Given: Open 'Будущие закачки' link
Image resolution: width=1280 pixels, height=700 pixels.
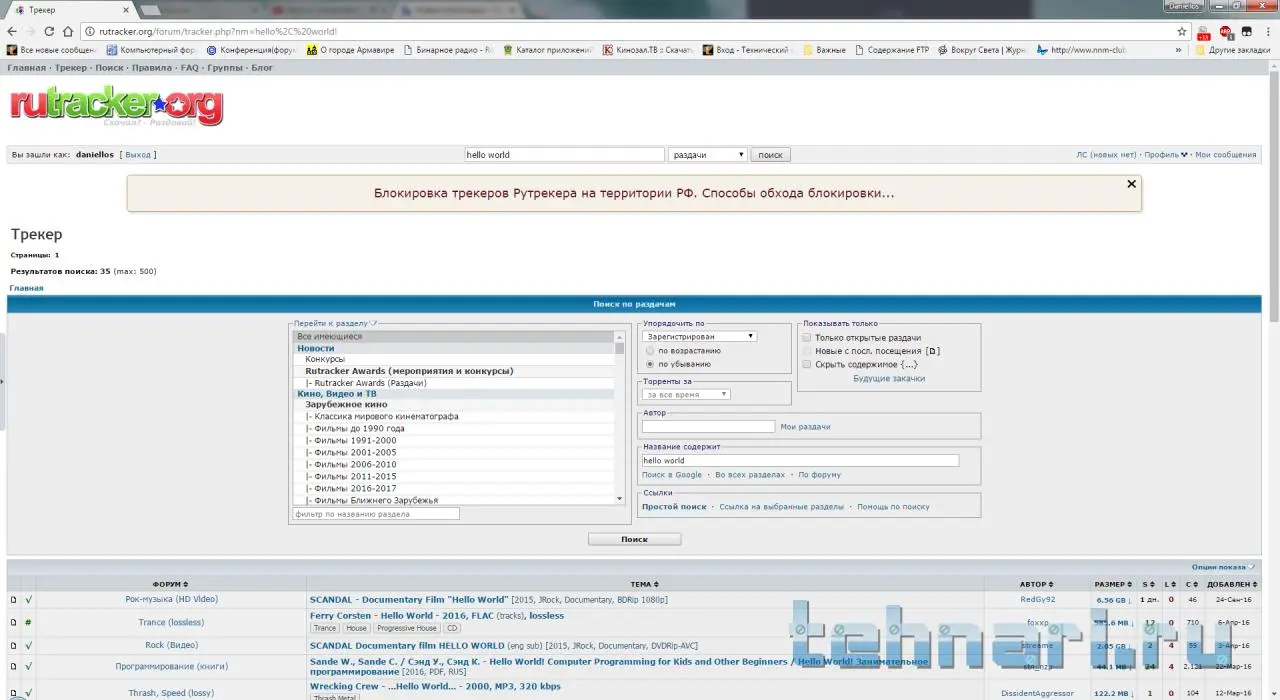Looking at the screenshot, I should point(889,379).
